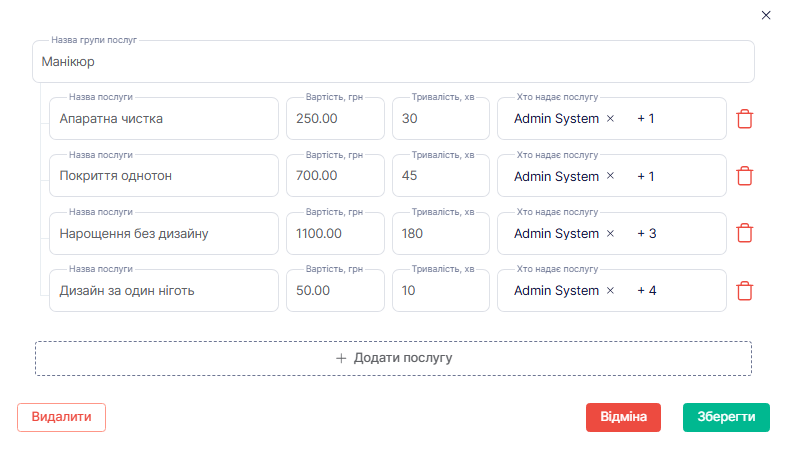Focus the group name field Манікюр

pyautogui.click(x=393, y=62)
